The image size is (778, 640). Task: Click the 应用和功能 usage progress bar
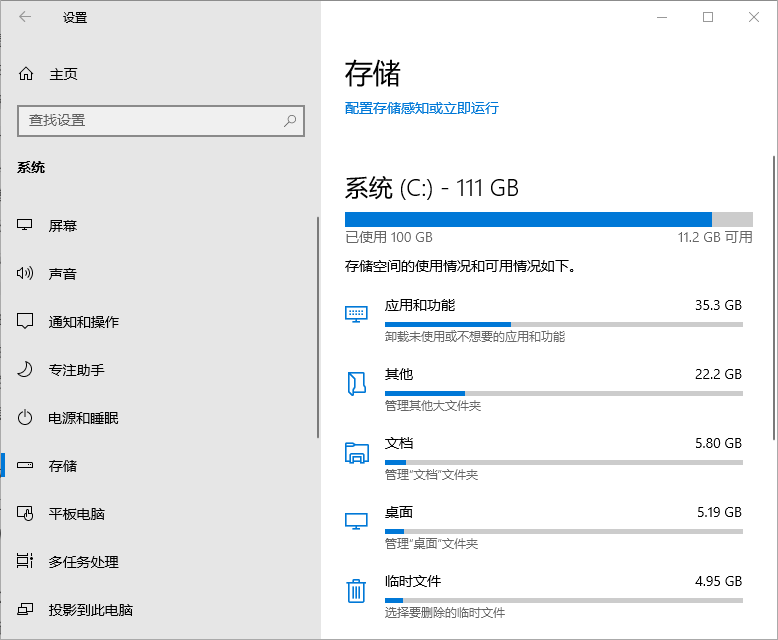pos(564,324)
